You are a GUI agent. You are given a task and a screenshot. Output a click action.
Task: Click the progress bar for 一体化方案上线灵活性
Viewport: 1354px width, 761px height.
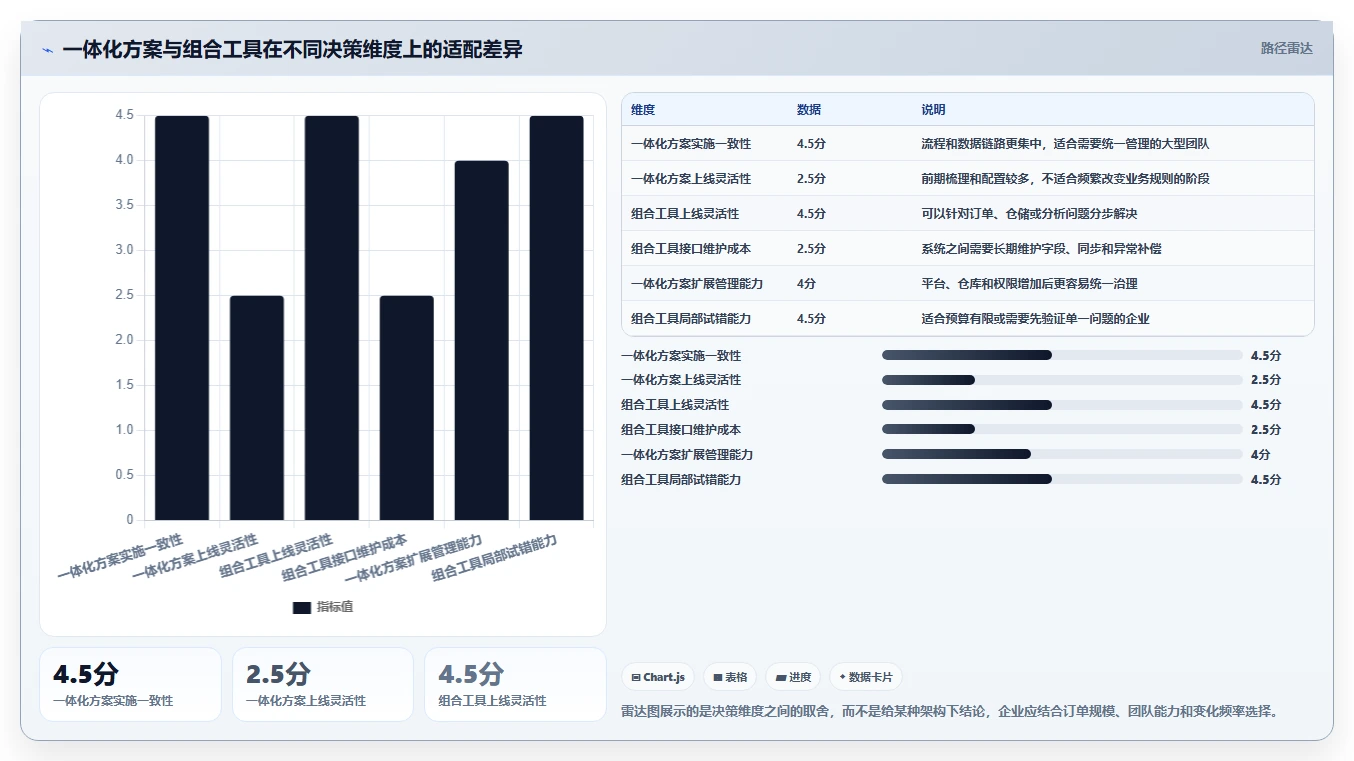1062,380
